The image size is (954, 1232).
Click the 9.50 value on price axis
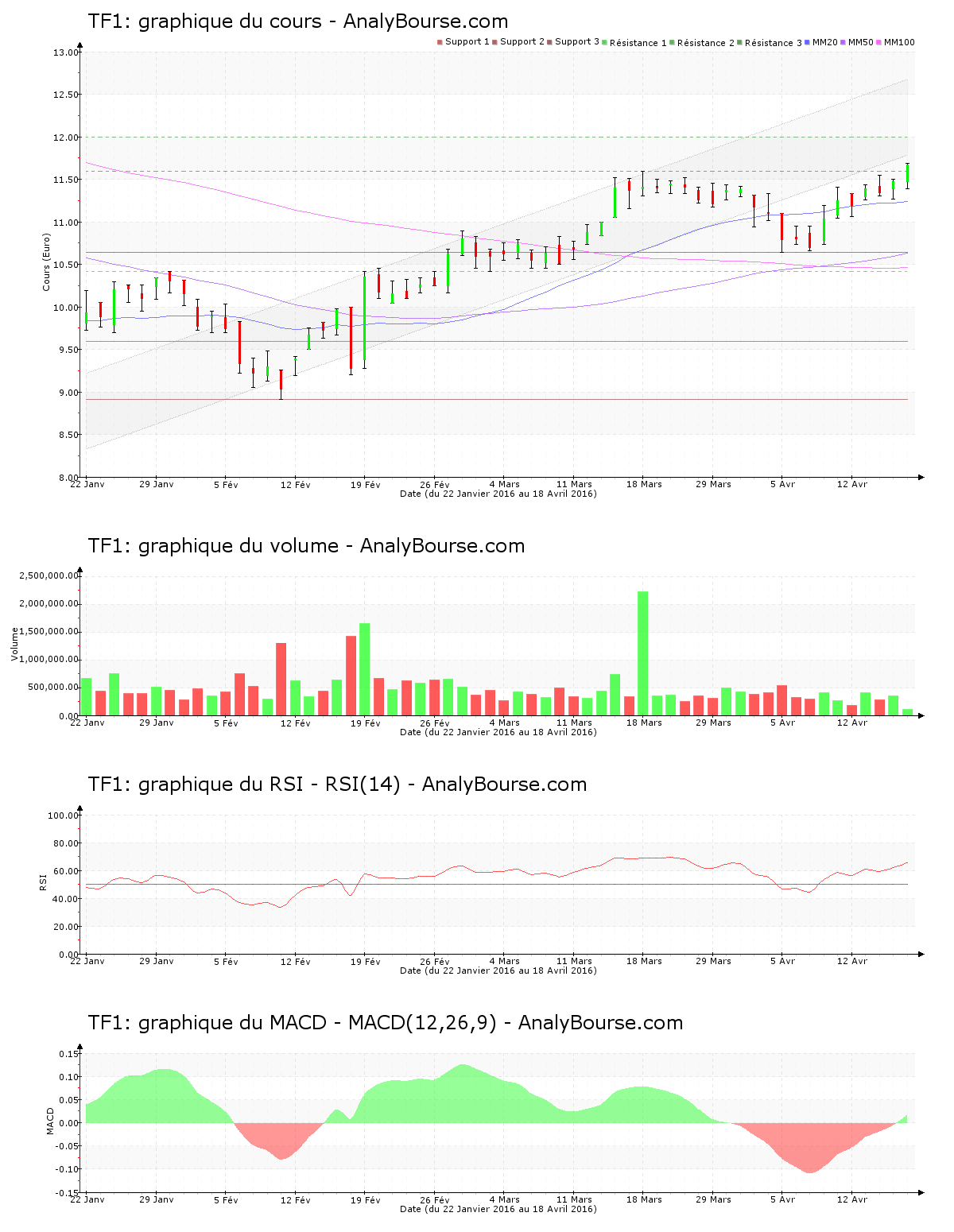pos(66,350)
